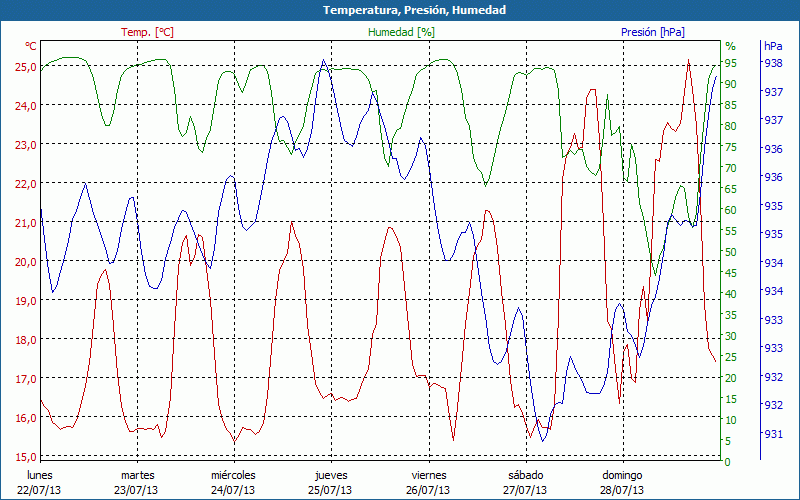Select the lunes 22/07/13 date label
The image size is (800, 500).
(39, 482)
